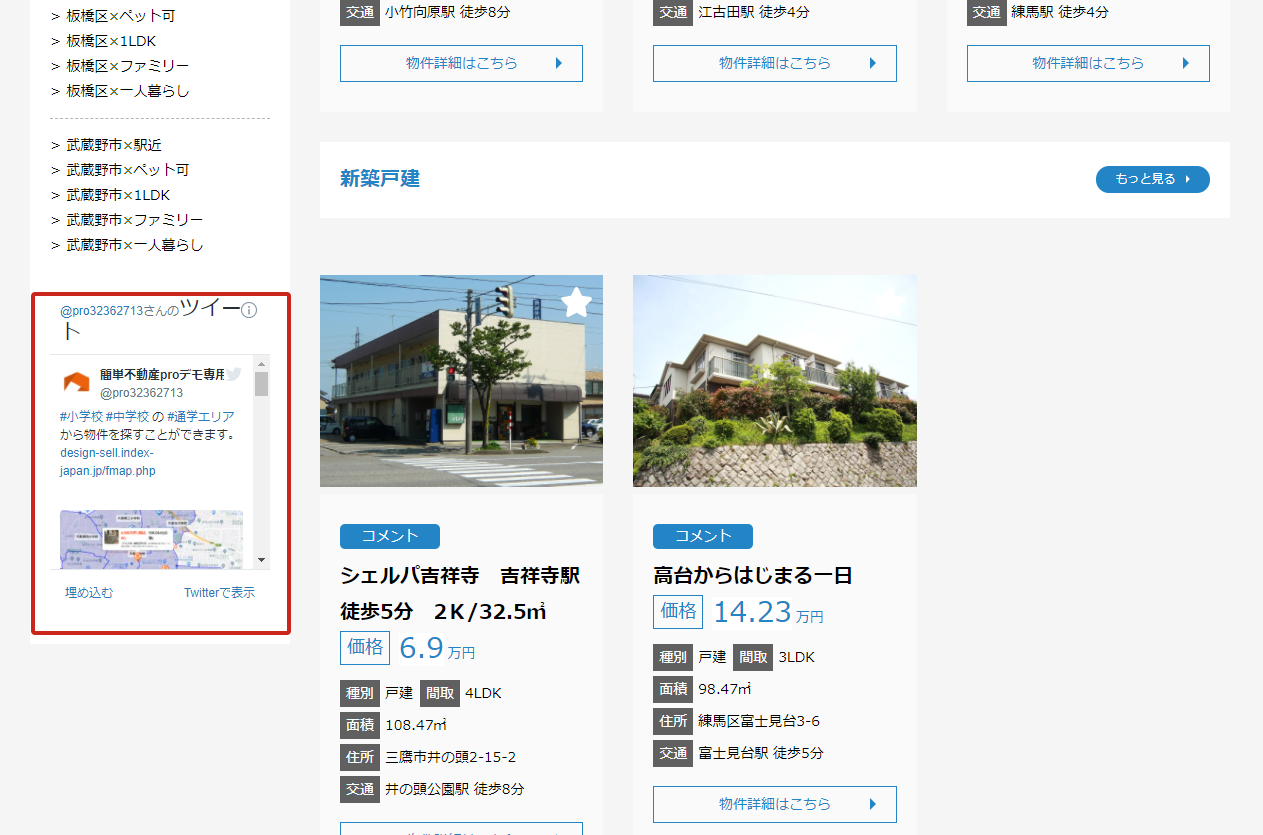The image size is (1263, 835).
Task: Click the tweet widget scroll-up arrow
Action: pos(261,363)
